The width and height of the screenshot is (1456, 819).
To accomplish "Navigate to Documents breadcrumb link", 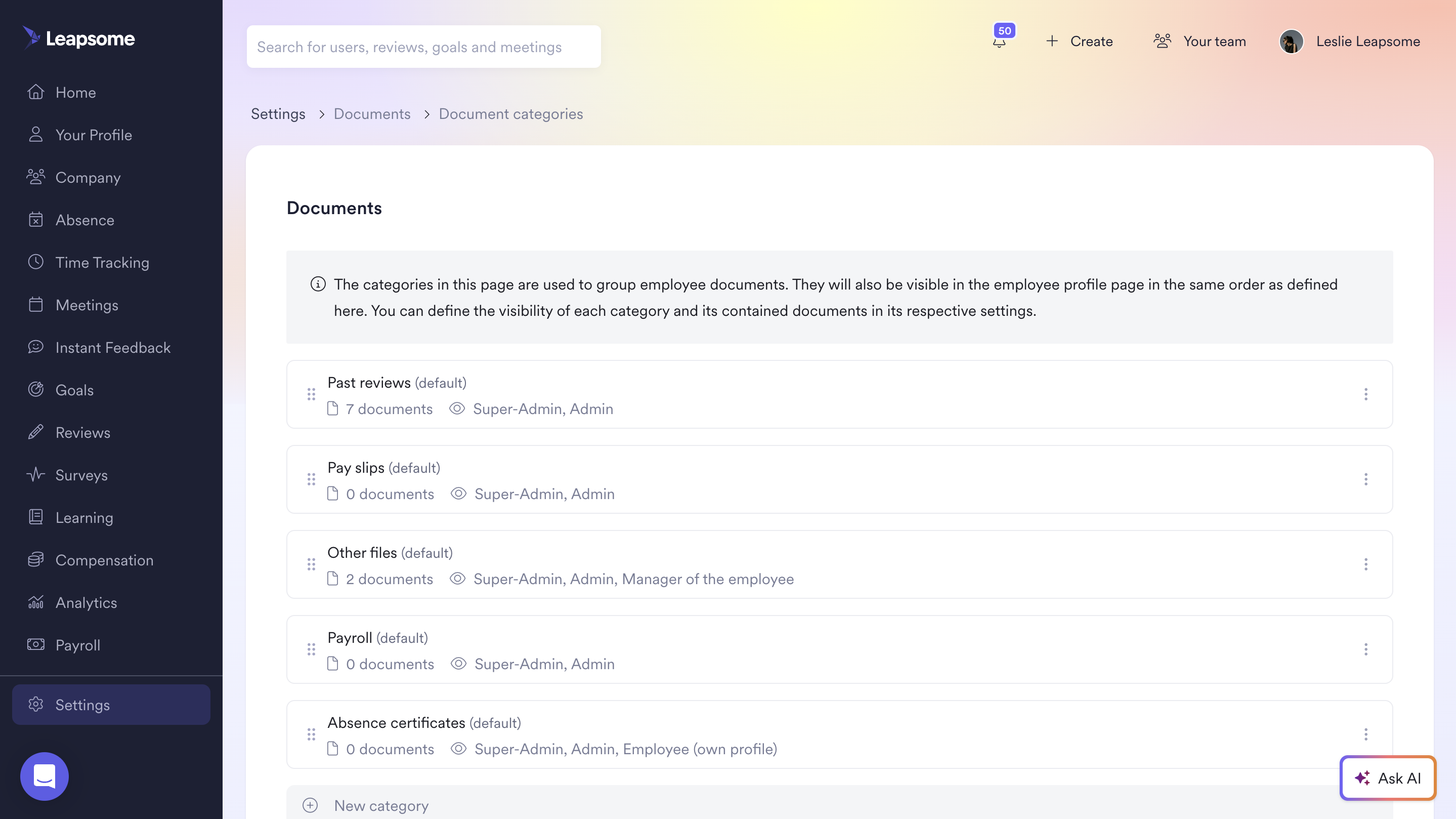I will coord(372,114).
